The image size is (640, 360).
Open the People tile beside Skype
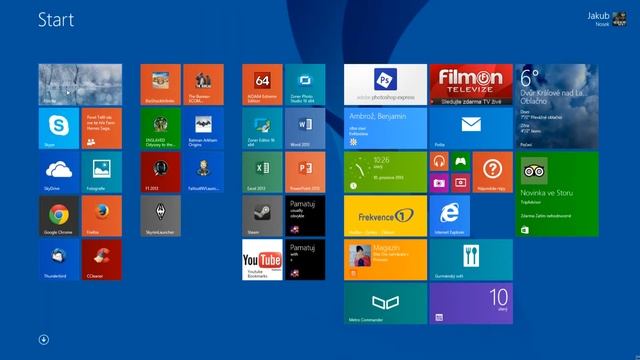(x=102, y=128)
